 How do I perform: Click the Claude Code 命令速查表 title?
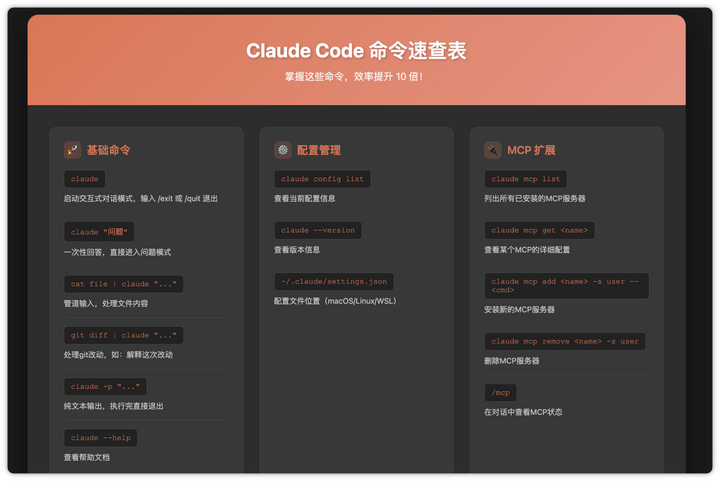click(x=356, y=51)
